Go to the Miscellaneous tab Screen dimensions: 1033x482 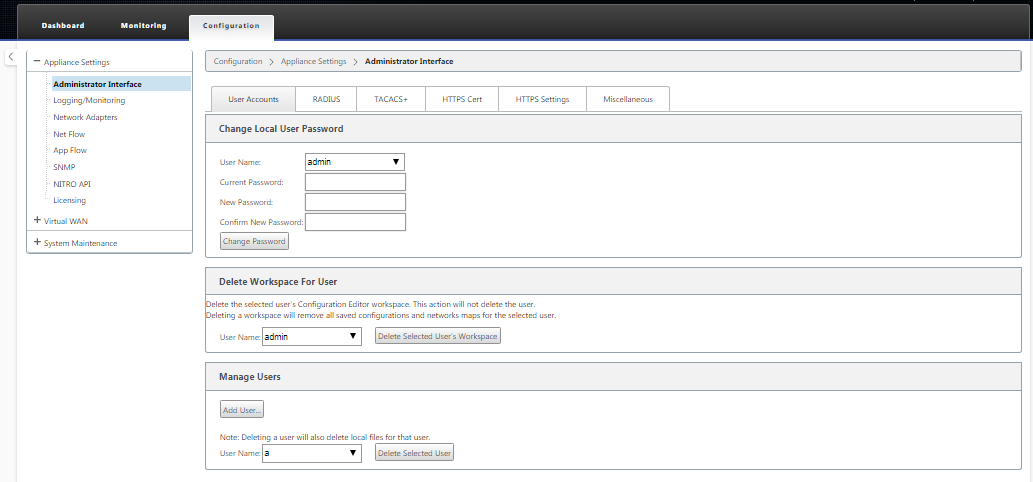click(x=628, y=99)
